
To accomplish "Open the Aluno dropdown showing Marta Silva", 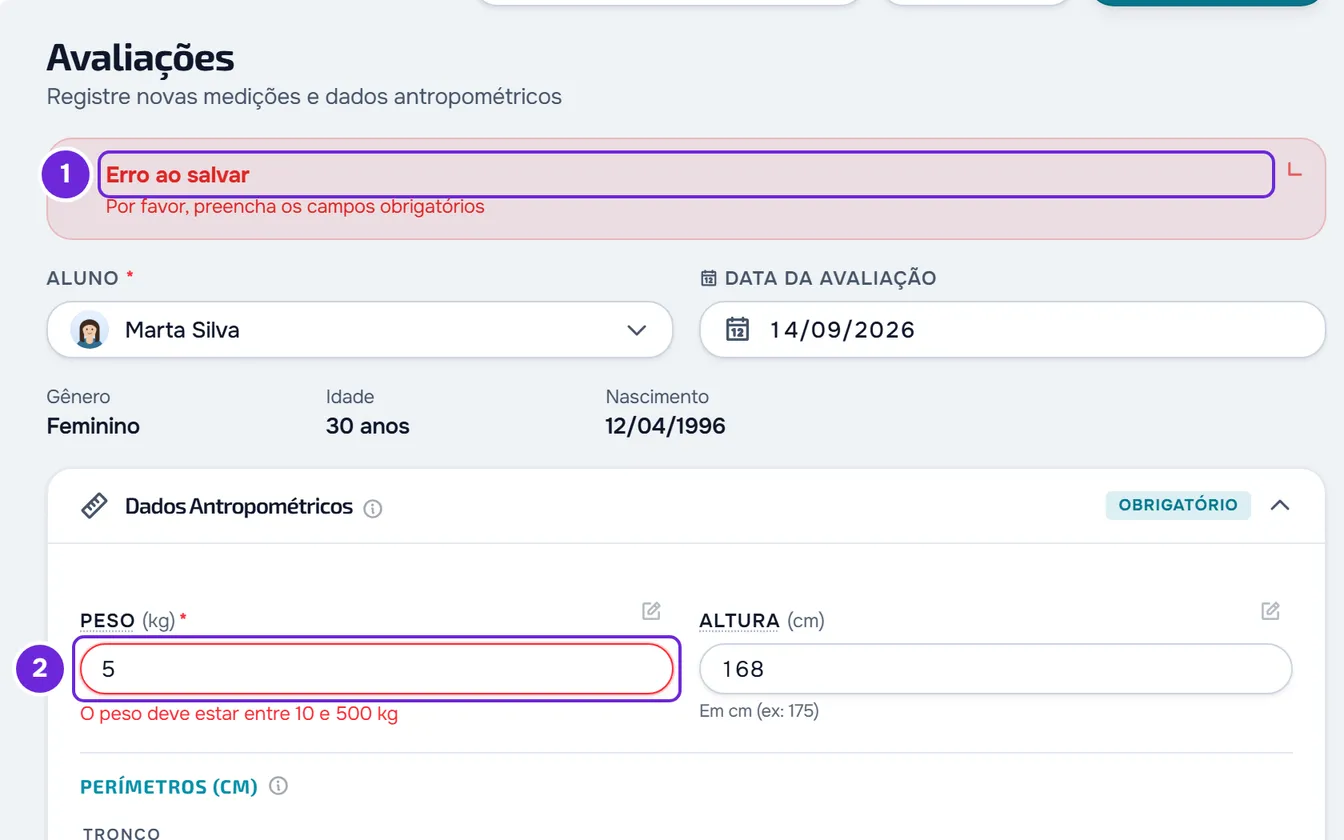I will (x=360, y=330).
